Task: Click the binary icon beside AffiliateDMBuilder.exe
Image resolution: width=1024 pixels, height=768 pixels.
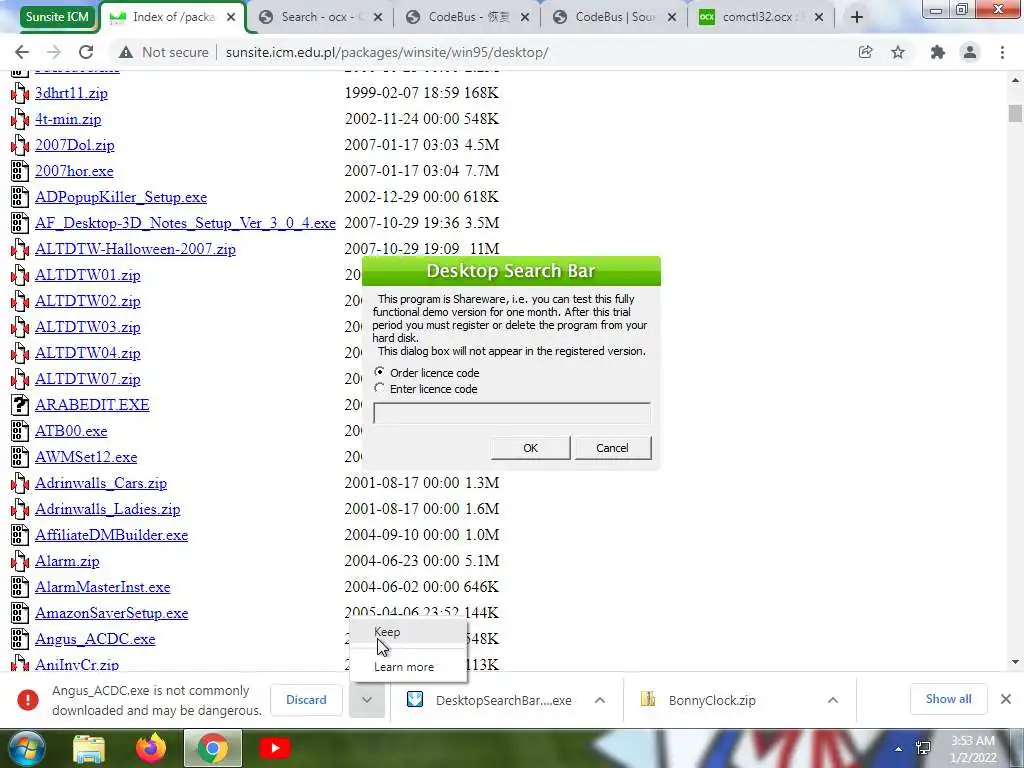Action: (x=20, y=535)
